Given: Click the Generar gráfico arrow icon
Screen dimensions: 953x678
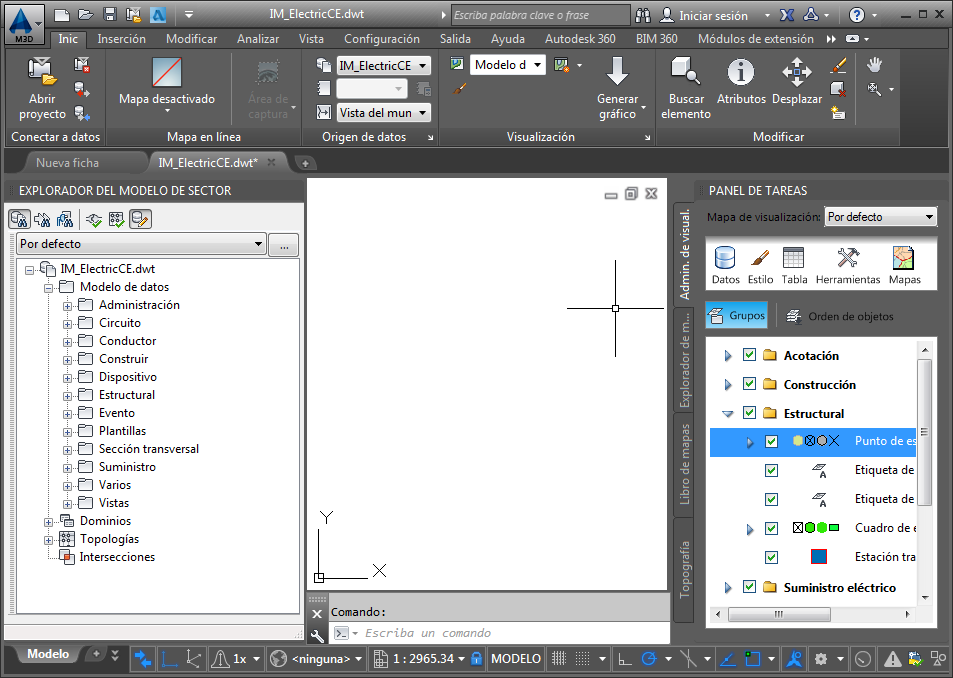Looking at the screenshot, I should click(x=617, y=71).
